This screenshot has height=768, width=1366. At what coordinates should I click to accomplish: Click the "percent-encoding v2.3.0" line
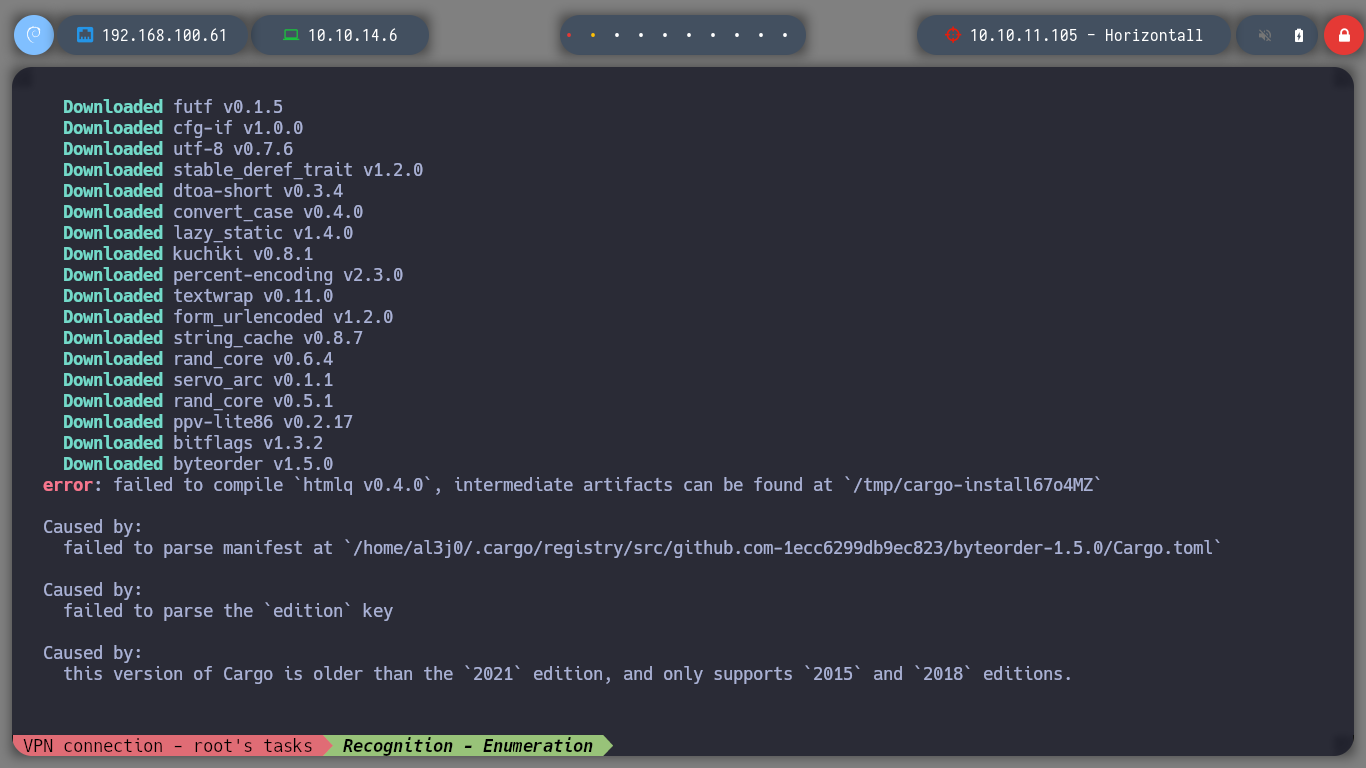288,275
